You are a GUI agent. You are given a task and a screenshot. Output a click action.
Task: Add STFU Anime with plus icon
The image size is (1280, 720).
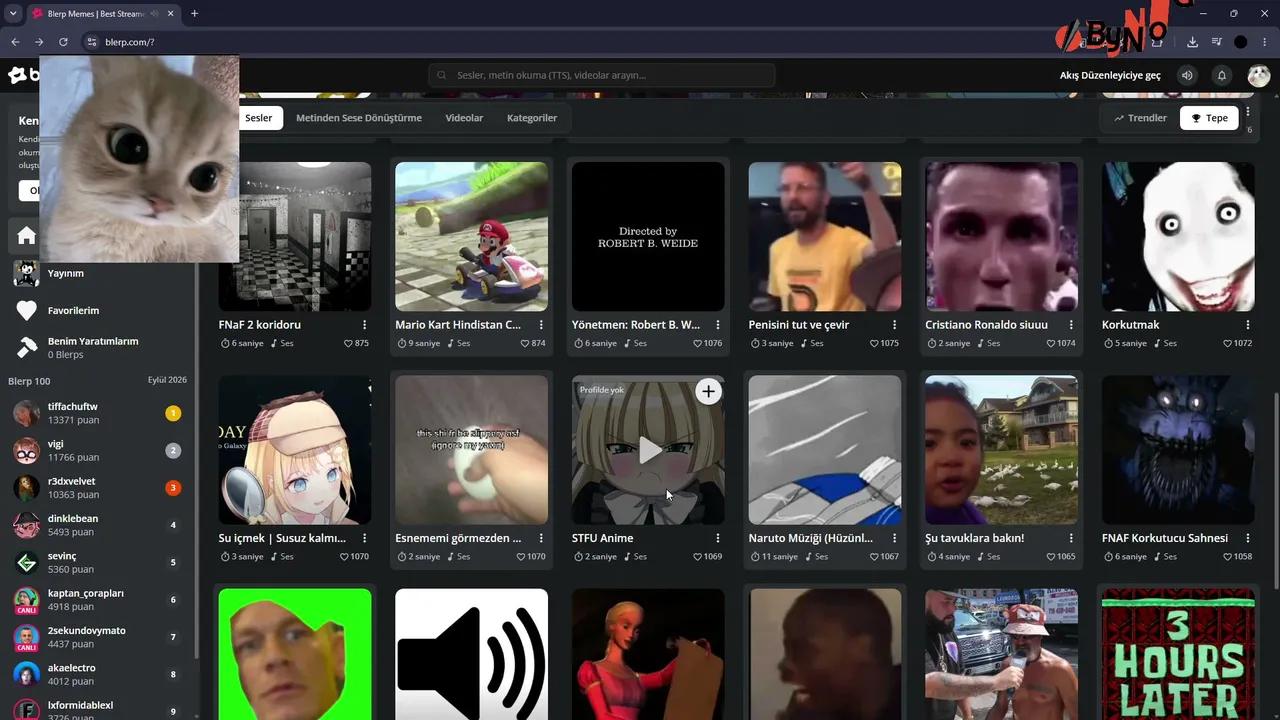tap(708, 391)
